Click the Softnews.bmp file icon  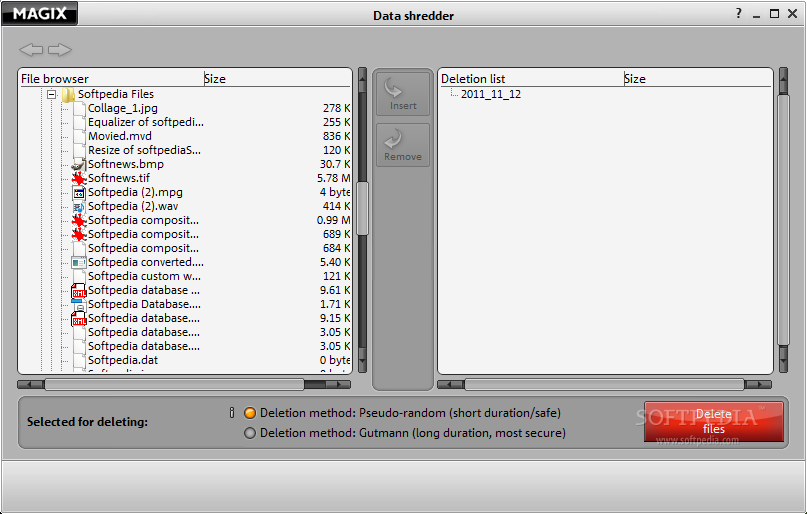(x=79, y=164)
